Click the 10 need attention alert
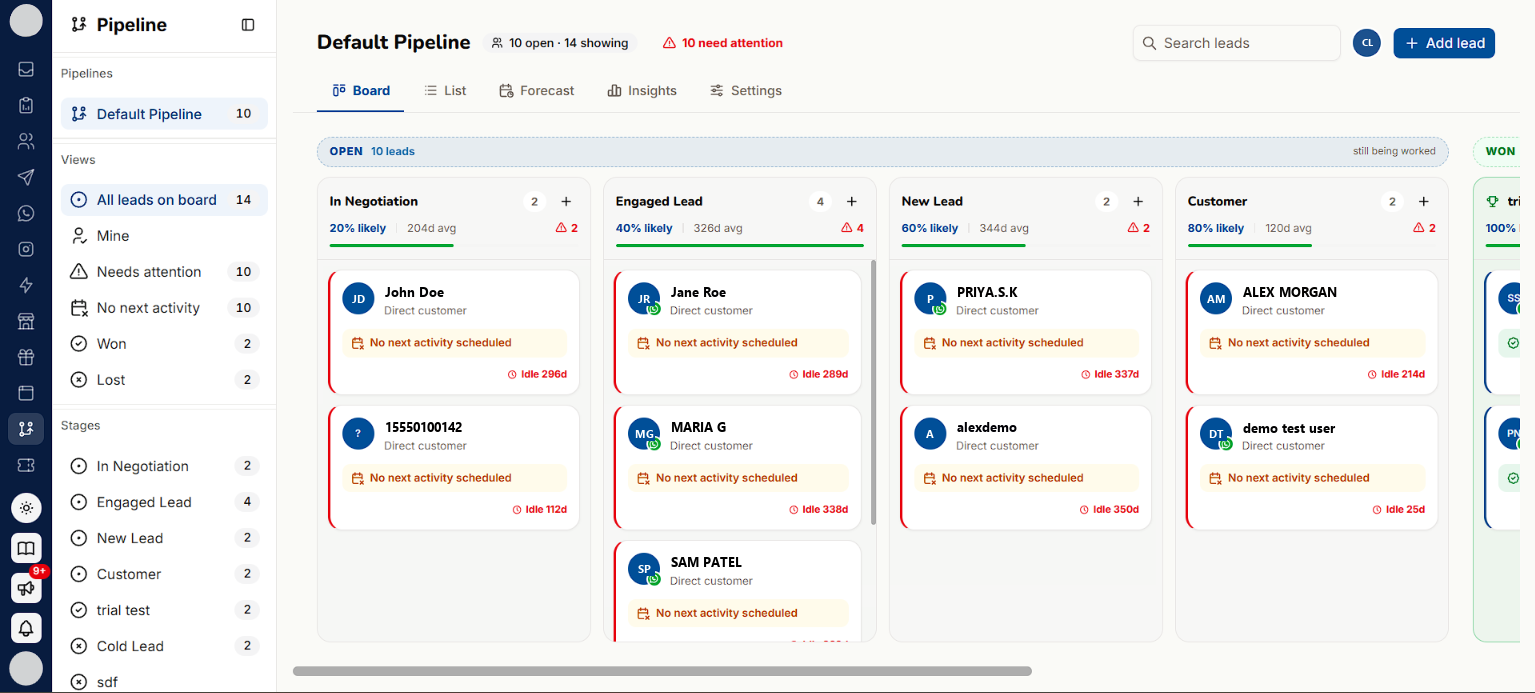 [723, 43]
